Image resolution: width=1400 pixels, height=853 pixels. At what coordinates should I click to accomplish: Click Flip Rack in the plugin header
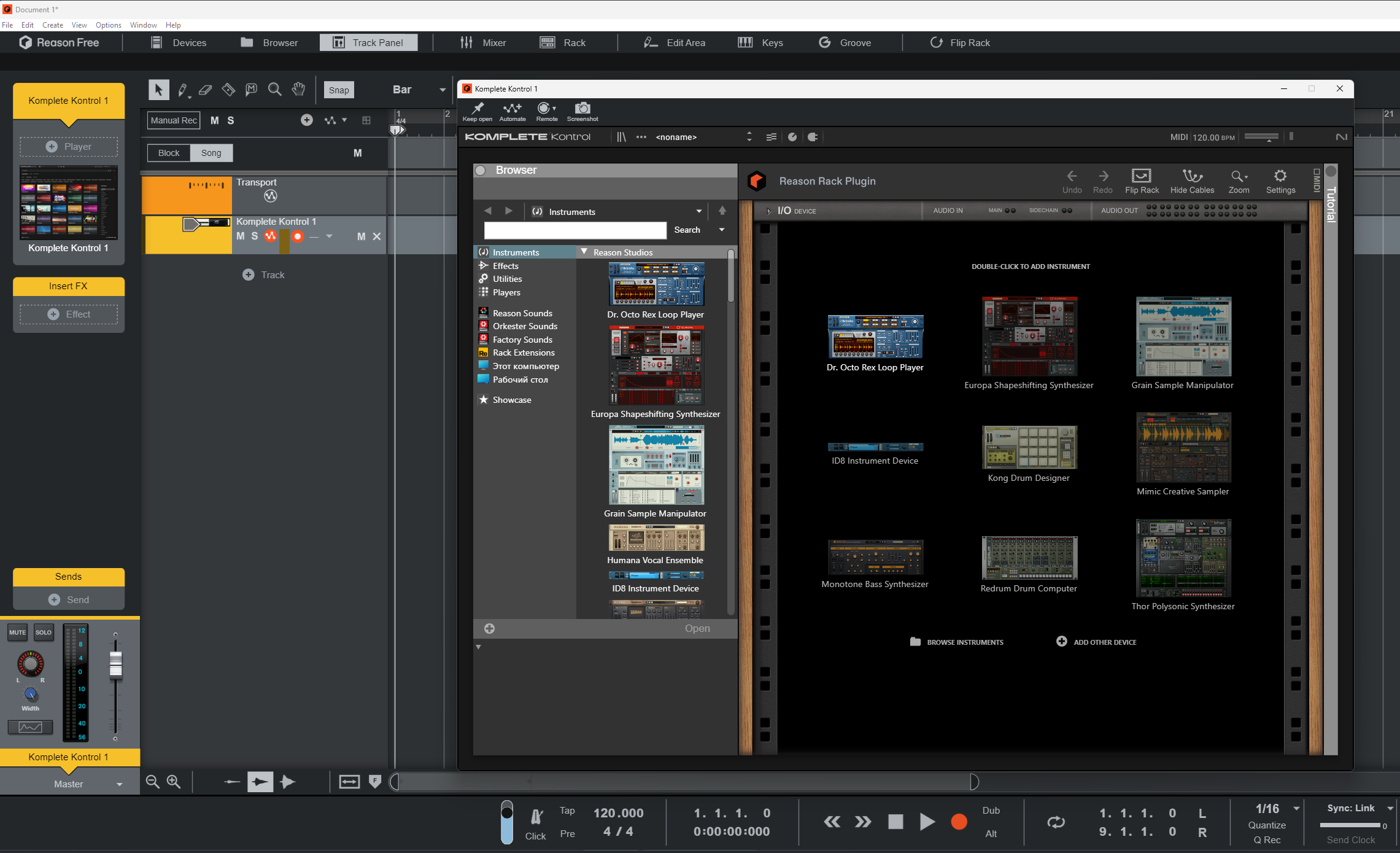pos(1142,181)
